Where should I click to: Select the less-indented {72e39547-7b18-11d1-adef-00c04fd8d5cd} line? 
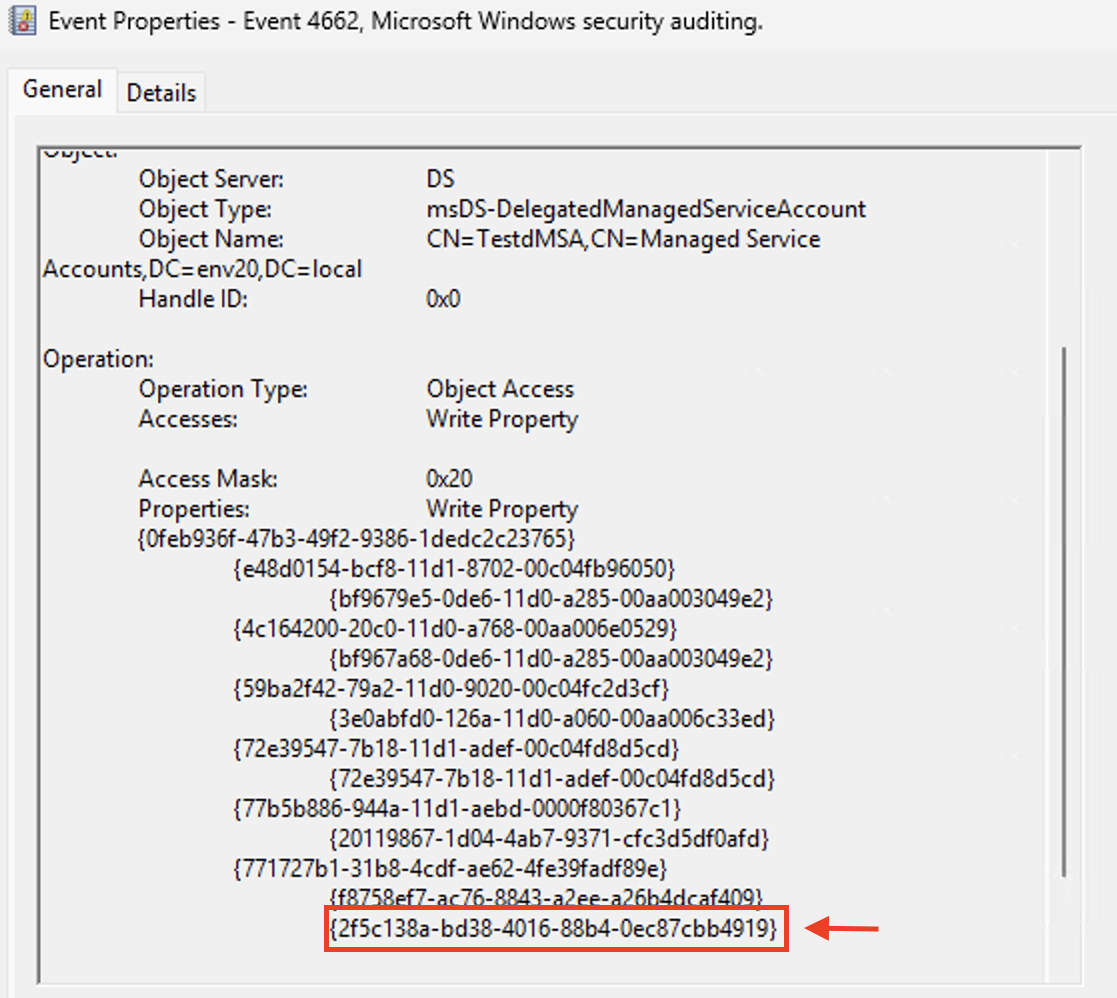pyautogui.click(x=456, y=748)
